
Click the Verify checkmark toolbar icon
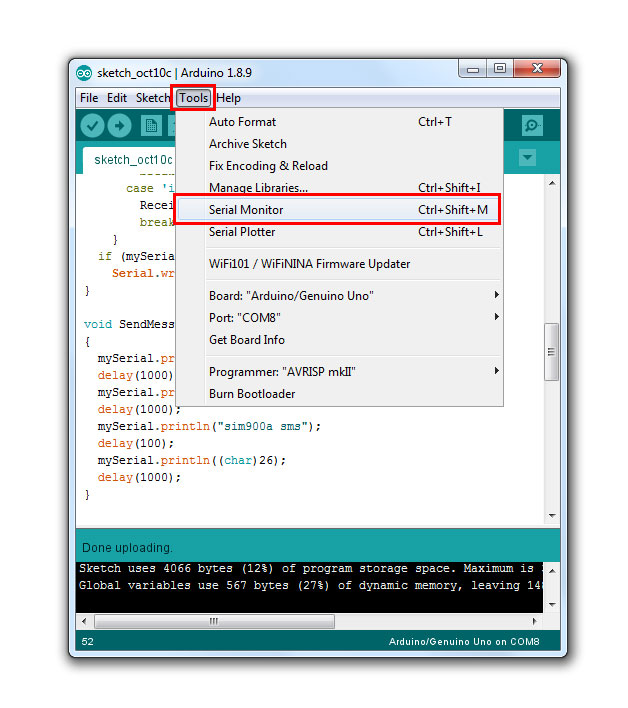93,126
